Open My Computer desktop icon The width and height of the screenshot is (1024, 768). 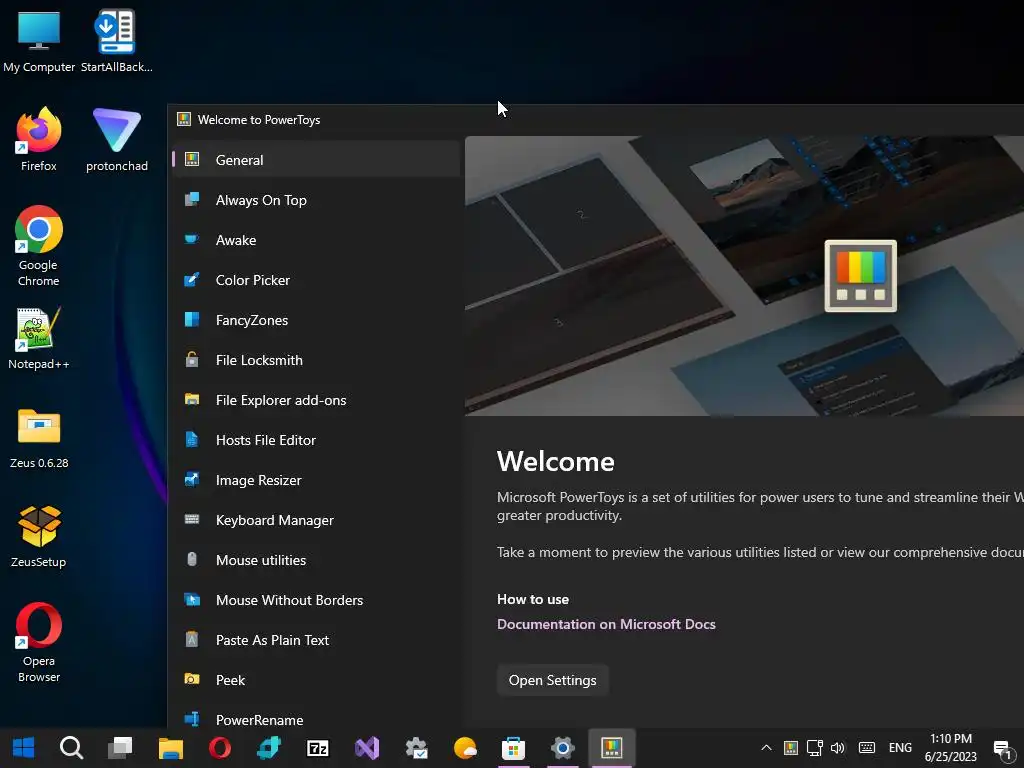(x=39, y=41)
